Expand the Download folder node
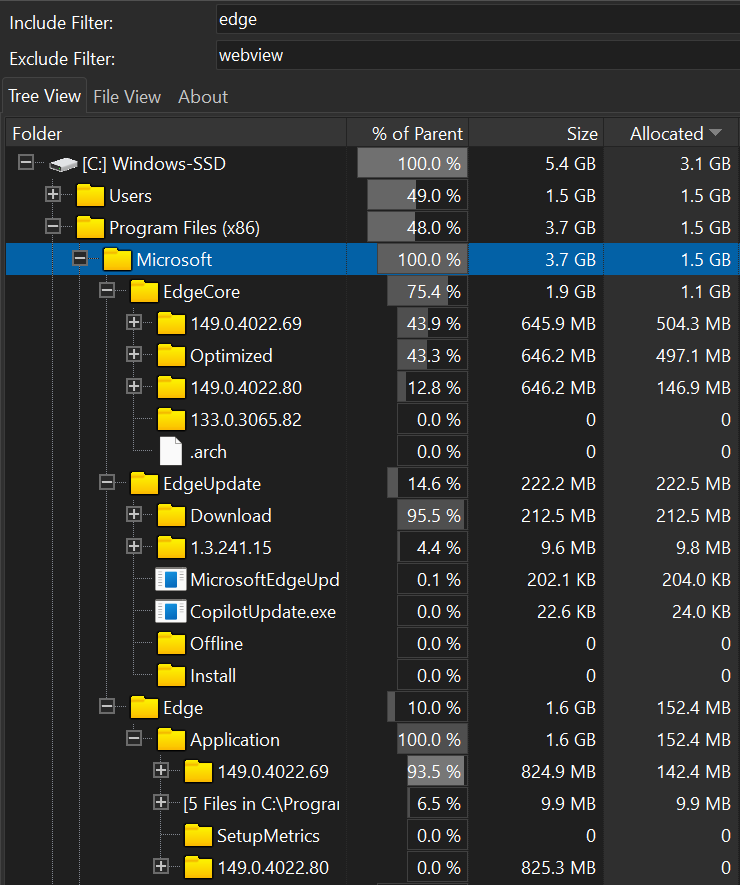This screenshot has height=885, width=740. 134,514
